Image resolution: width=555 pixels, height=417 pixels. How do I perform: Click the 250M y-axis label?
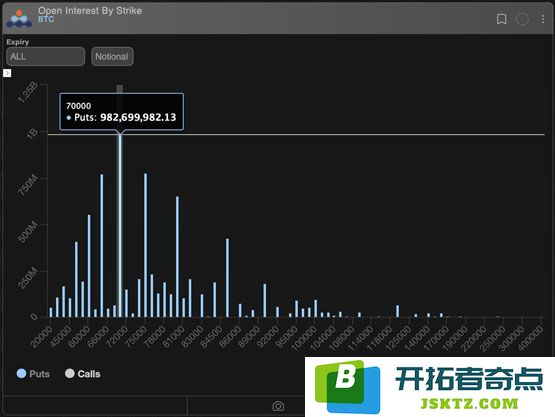pos(28,279)
